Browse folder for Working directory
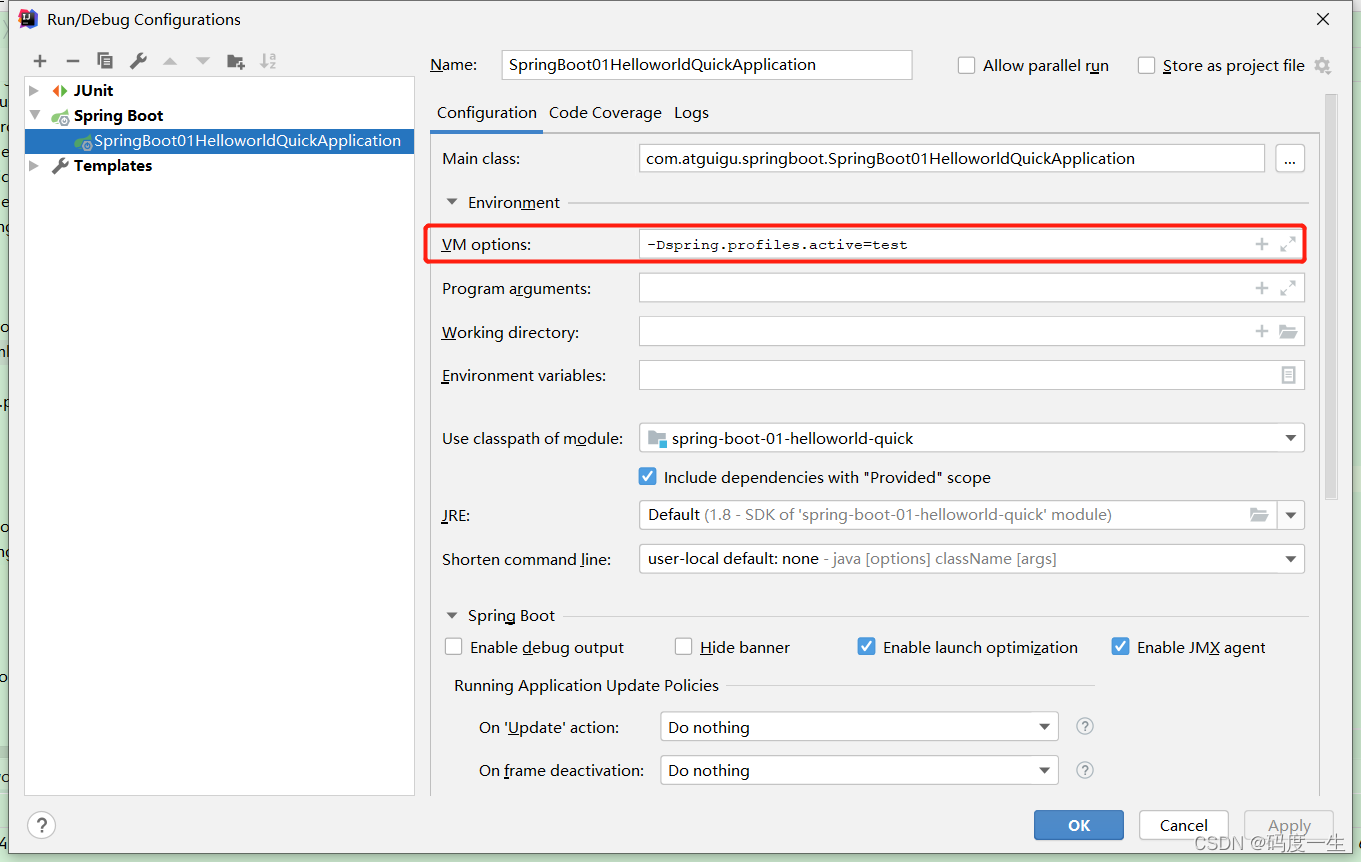This screenshot has height=862, width=1361. pyautogui.click(x=1288, y=331)
